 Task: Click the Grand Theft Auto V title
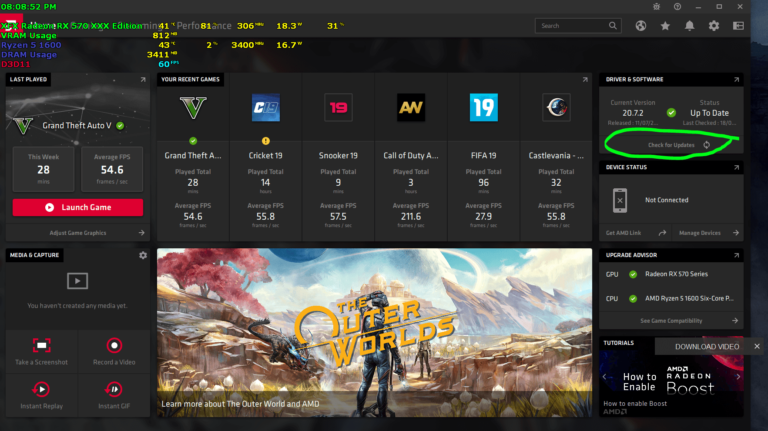click(77, 125)
